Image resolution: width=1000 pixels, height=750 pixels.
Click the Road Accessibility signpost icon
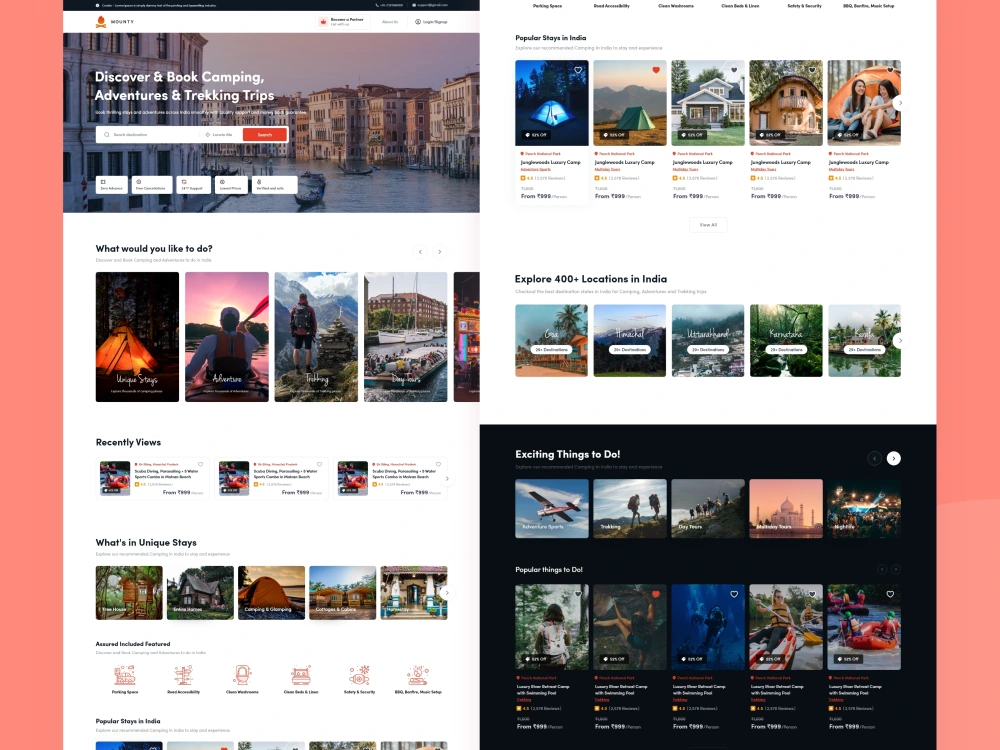point(184,675)
